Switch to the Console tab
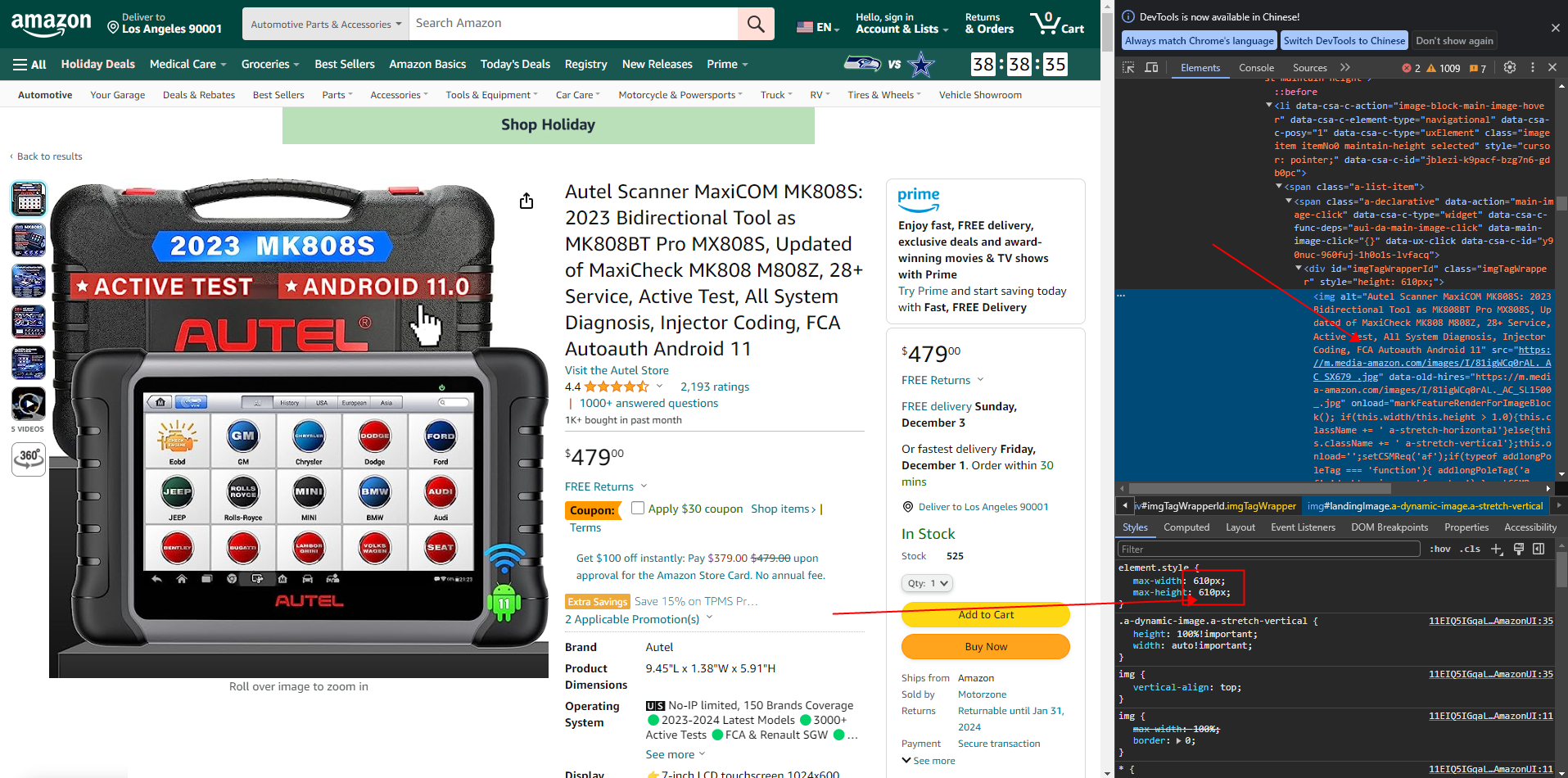1568x778 pixels. (1256, 68)
